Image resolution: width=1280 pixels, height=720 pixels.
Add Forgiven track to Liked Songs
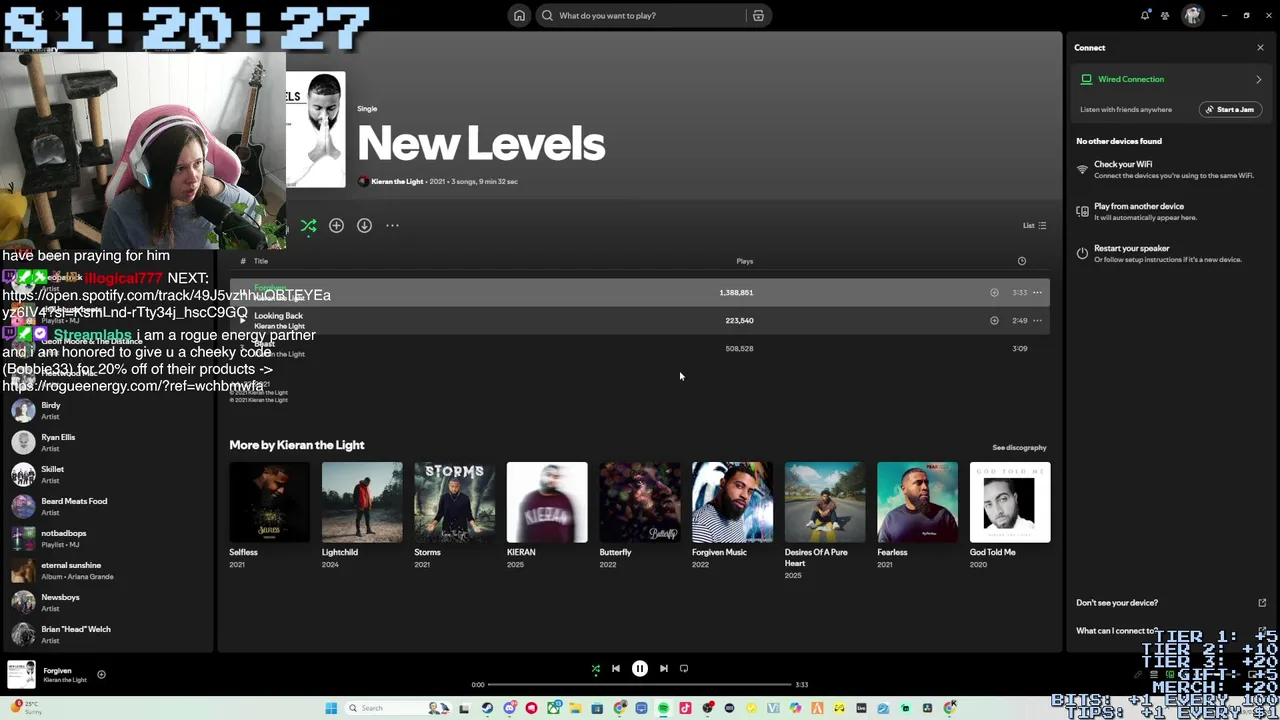click(994, 293)
